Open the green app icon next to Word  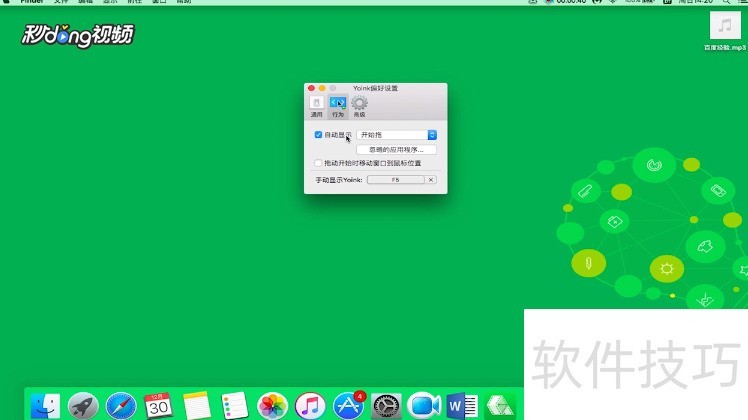499,406
